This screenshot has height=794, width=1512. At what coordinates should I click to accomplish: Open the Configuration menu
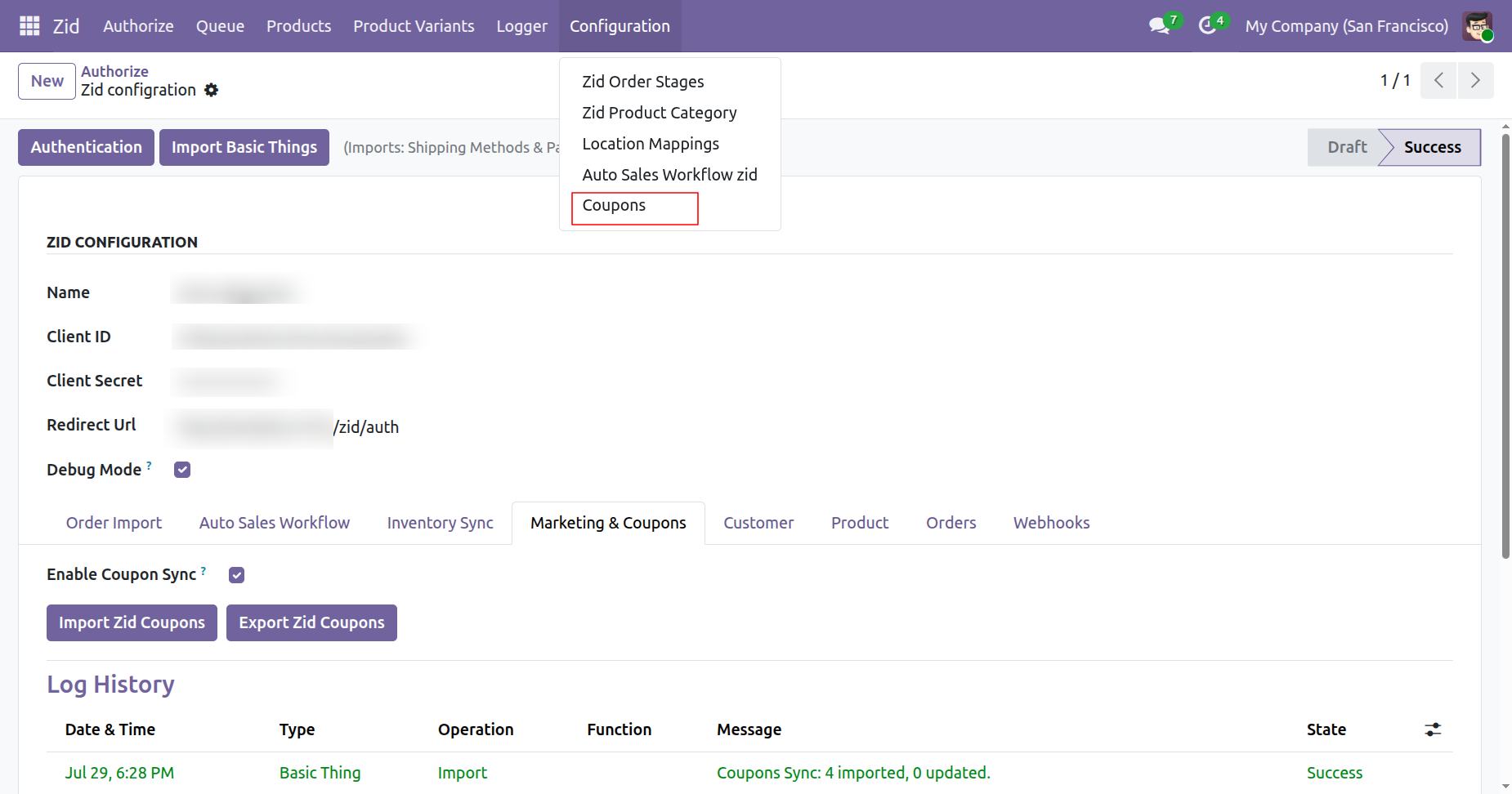click(620, 26)
